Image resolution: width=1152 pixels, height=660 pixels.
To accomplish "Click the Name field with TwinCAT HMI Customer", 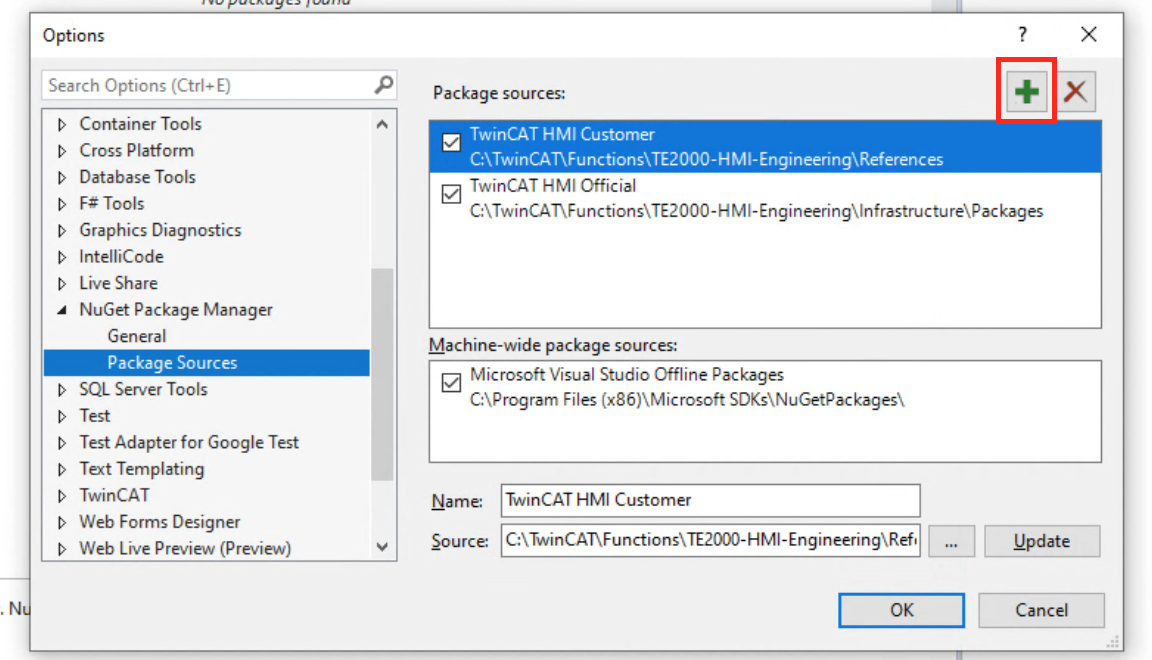I will point(710,501).
